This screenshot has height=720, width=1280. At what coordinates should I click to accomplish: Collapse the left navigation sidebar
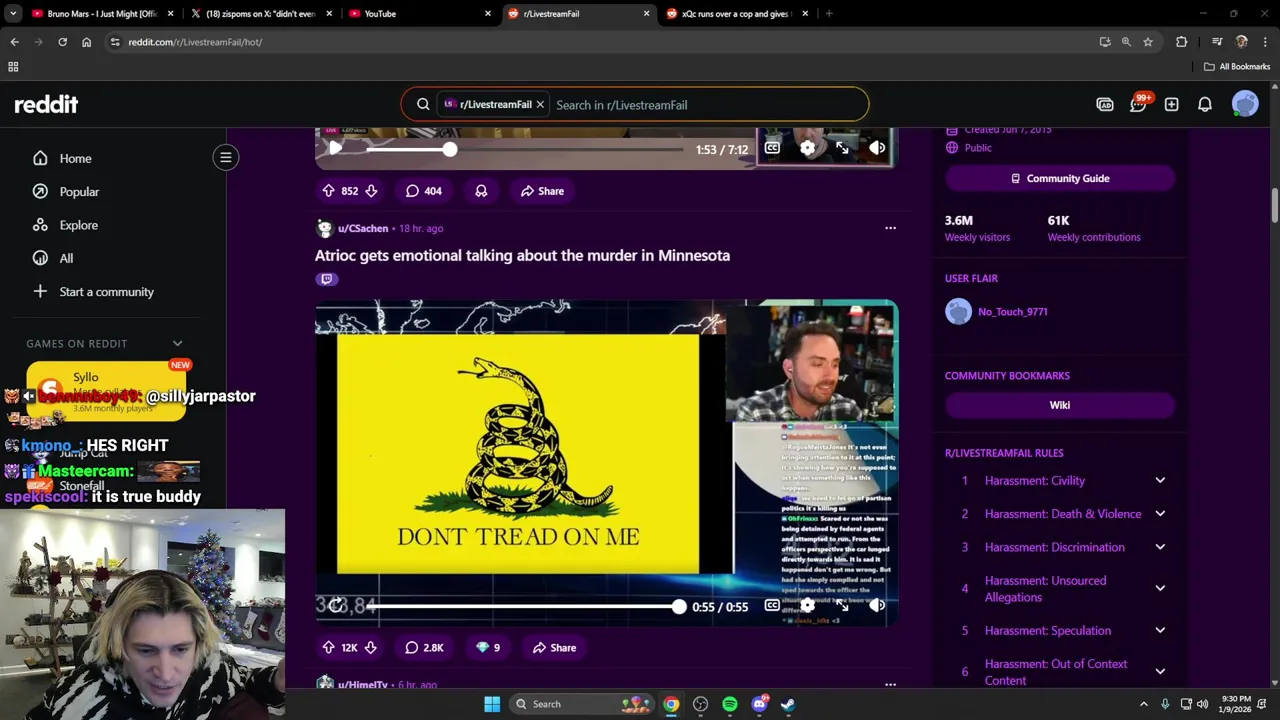coord(226,157)
